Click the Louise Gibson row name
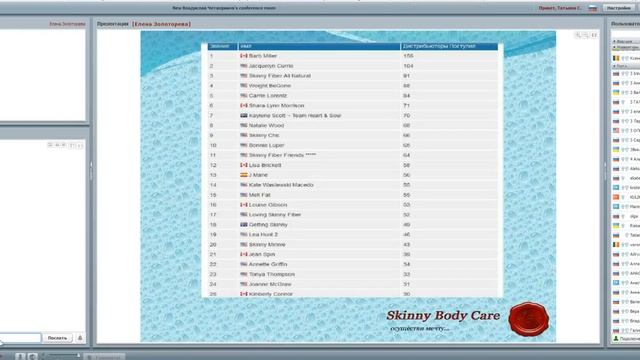 [268, 205]
